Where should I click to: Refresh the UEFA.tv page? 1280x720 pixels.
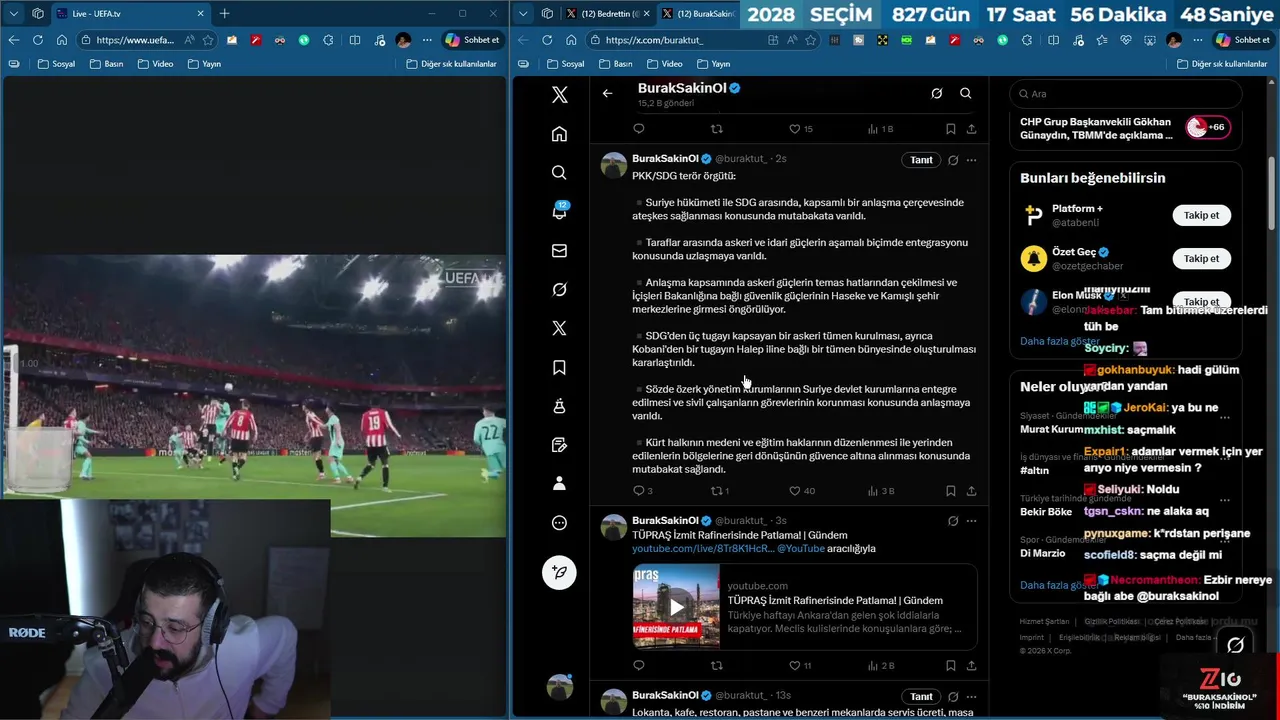37,40
